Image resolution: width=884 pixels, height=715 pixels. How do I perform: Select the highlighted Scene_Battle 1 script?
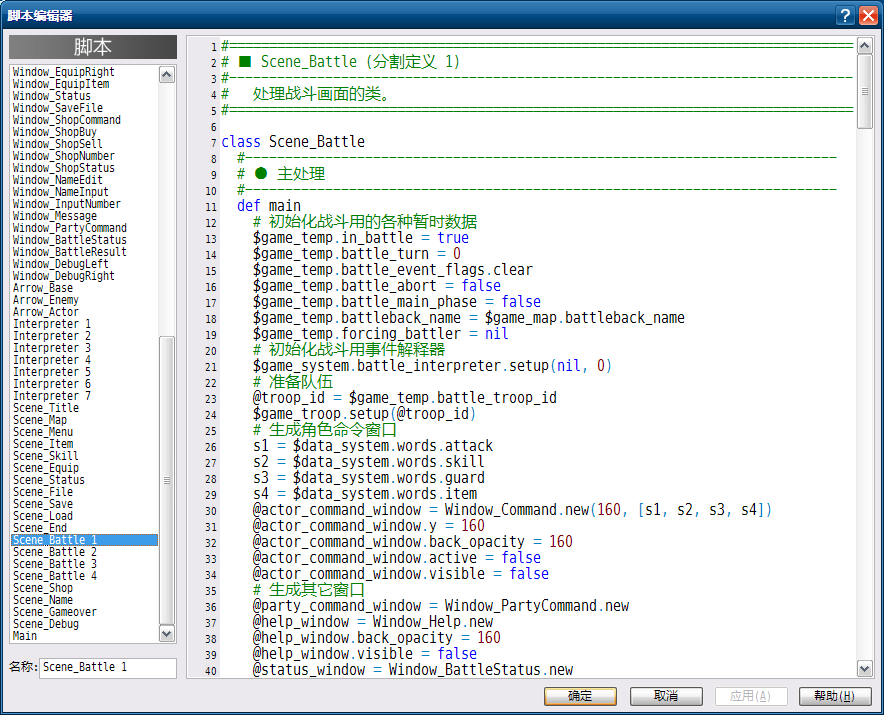85,540
